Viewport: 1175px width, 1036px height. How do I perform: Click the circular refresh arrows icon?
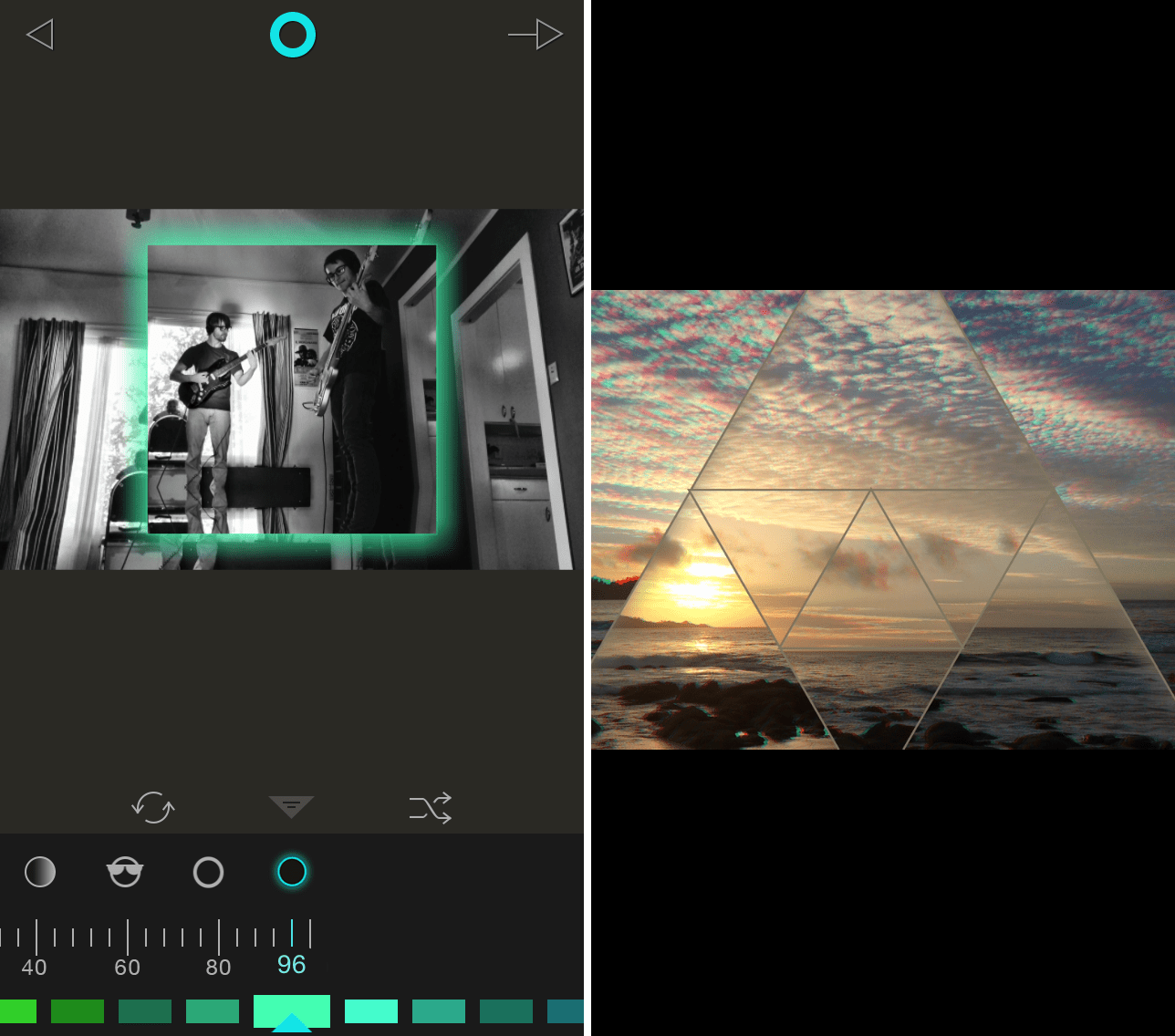153,807
